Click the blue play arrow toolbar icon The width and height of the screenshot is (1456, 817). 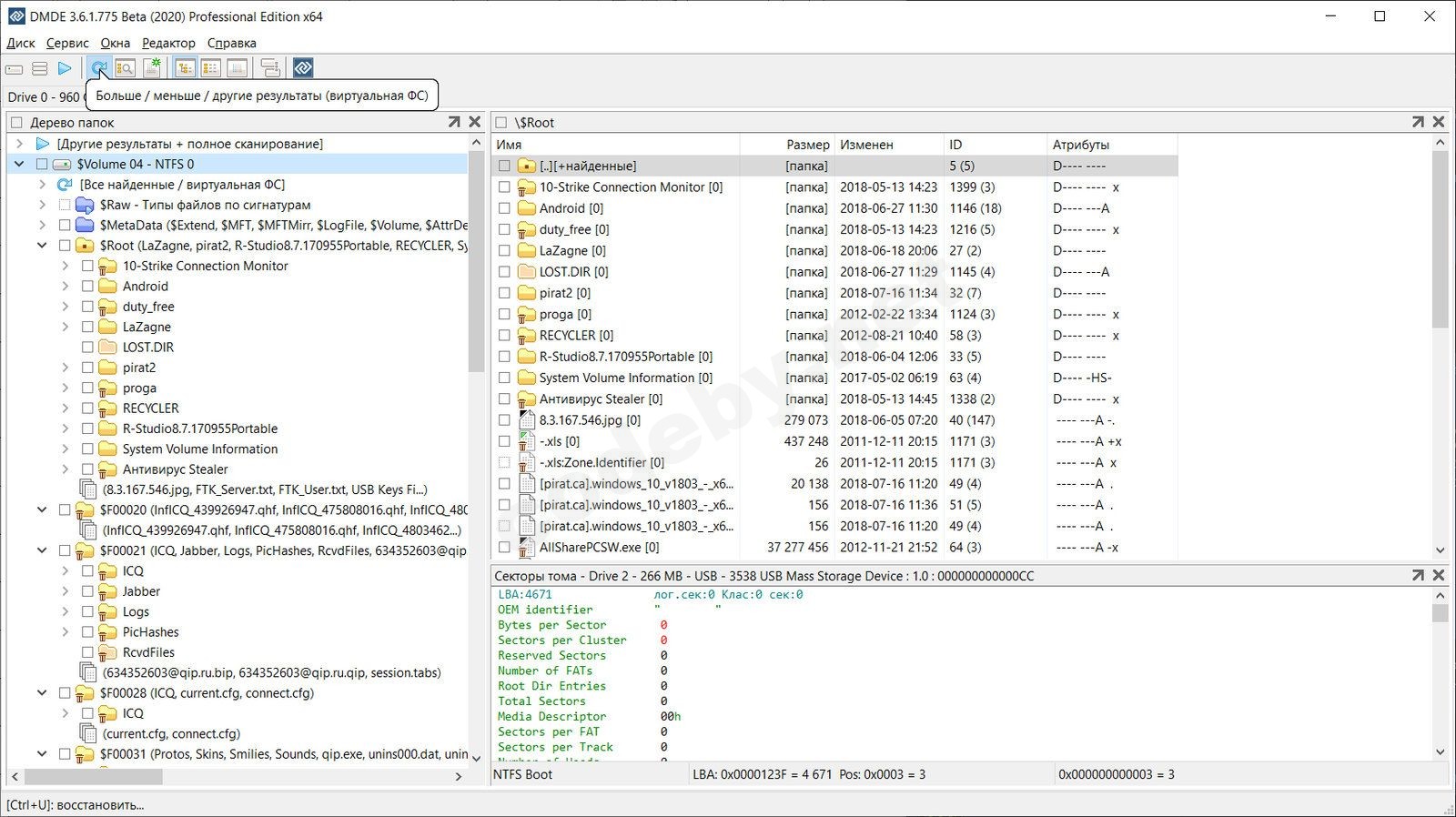(65, 68)
